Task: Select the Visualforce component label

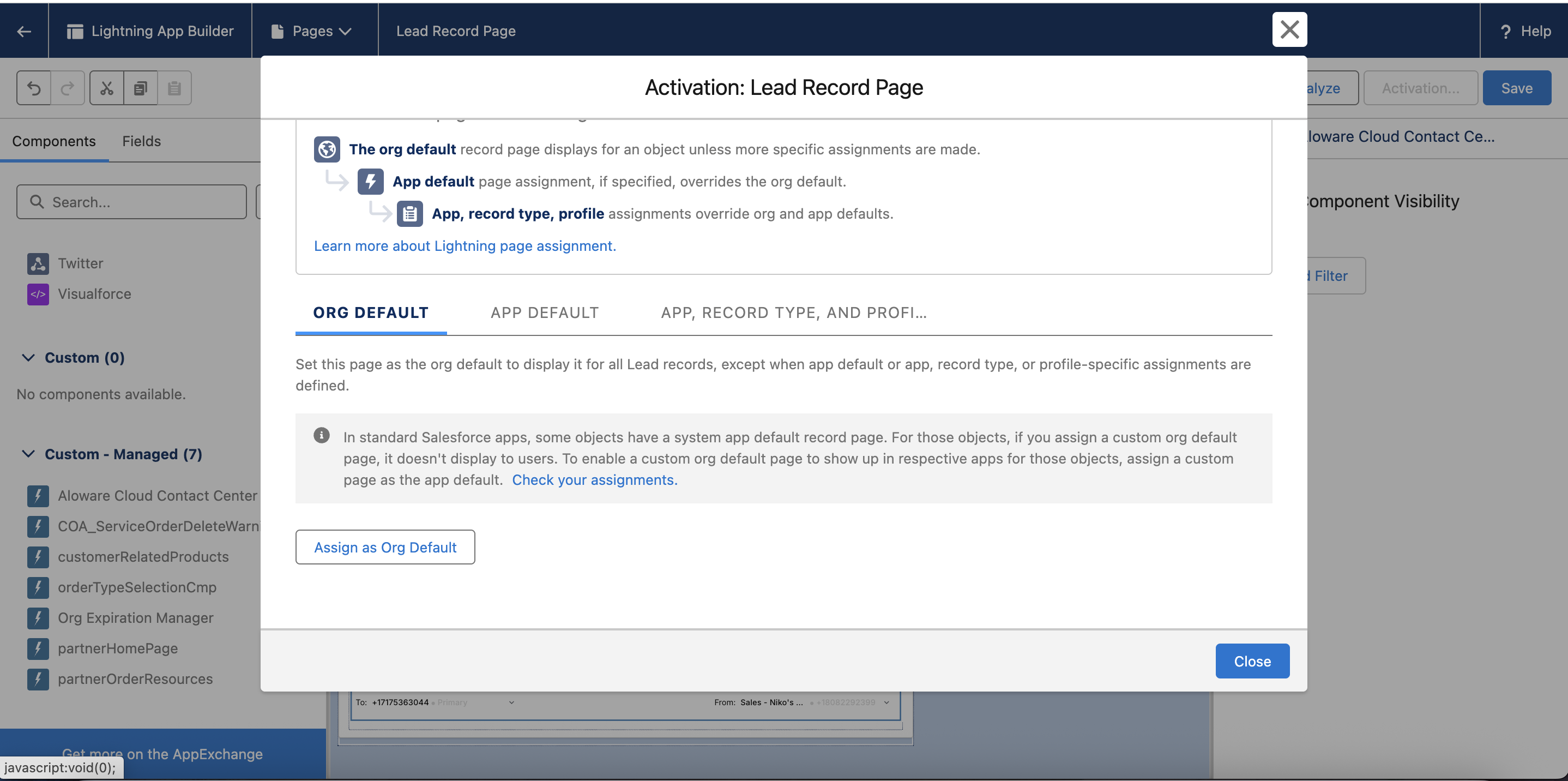Action: point(94,294)
